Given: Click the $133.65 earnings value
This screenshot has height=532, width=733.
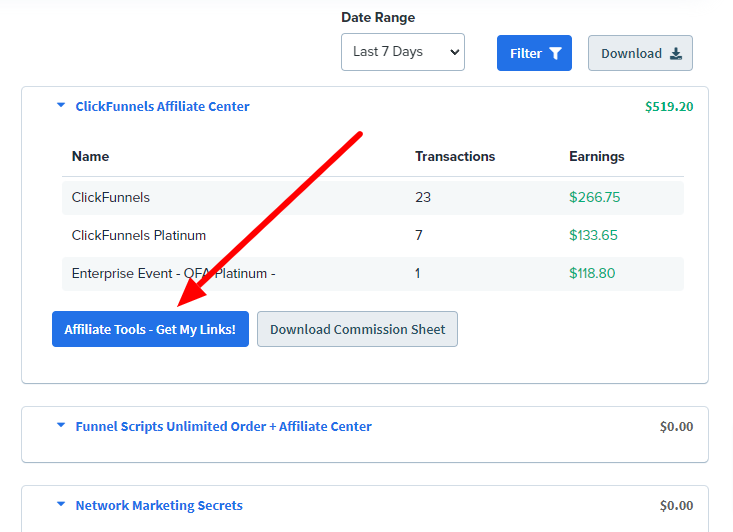Looking at the screenshot, I should point(593,235).
